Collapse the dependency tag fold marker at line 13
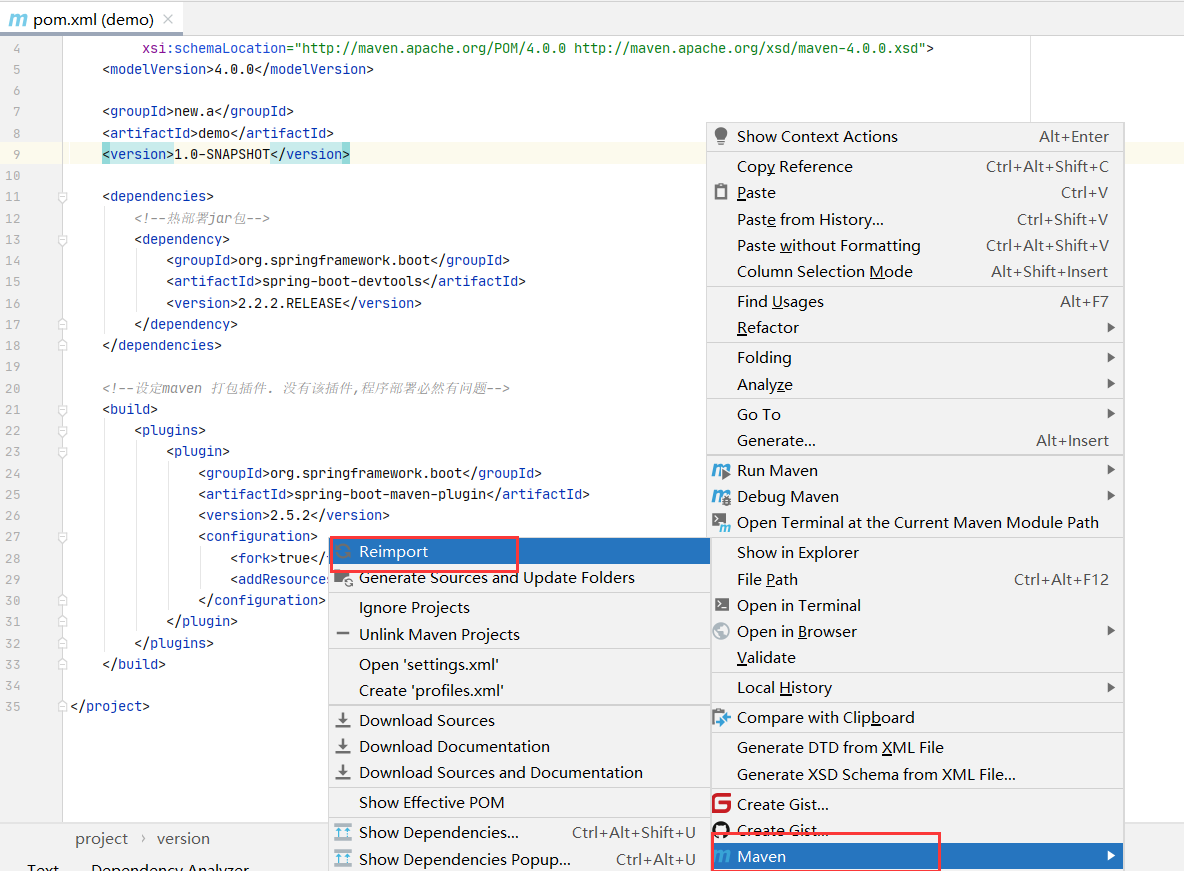The height and width of the screenshot is (871, 1184). (x=63, y=239)
